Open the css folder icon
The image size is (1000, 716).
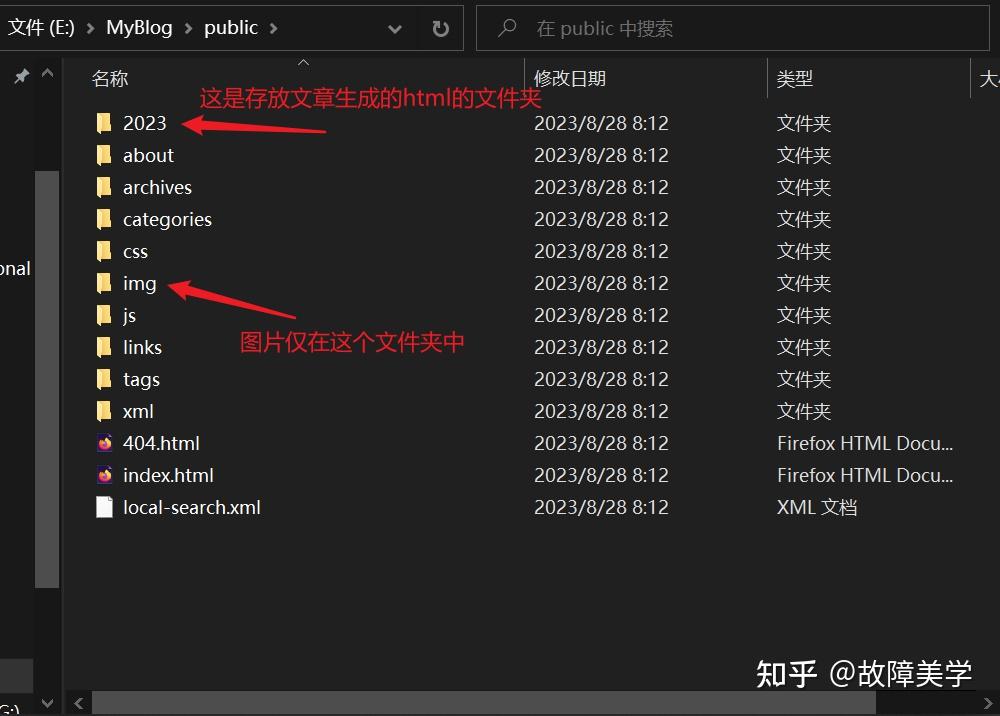tap(104, 251)
